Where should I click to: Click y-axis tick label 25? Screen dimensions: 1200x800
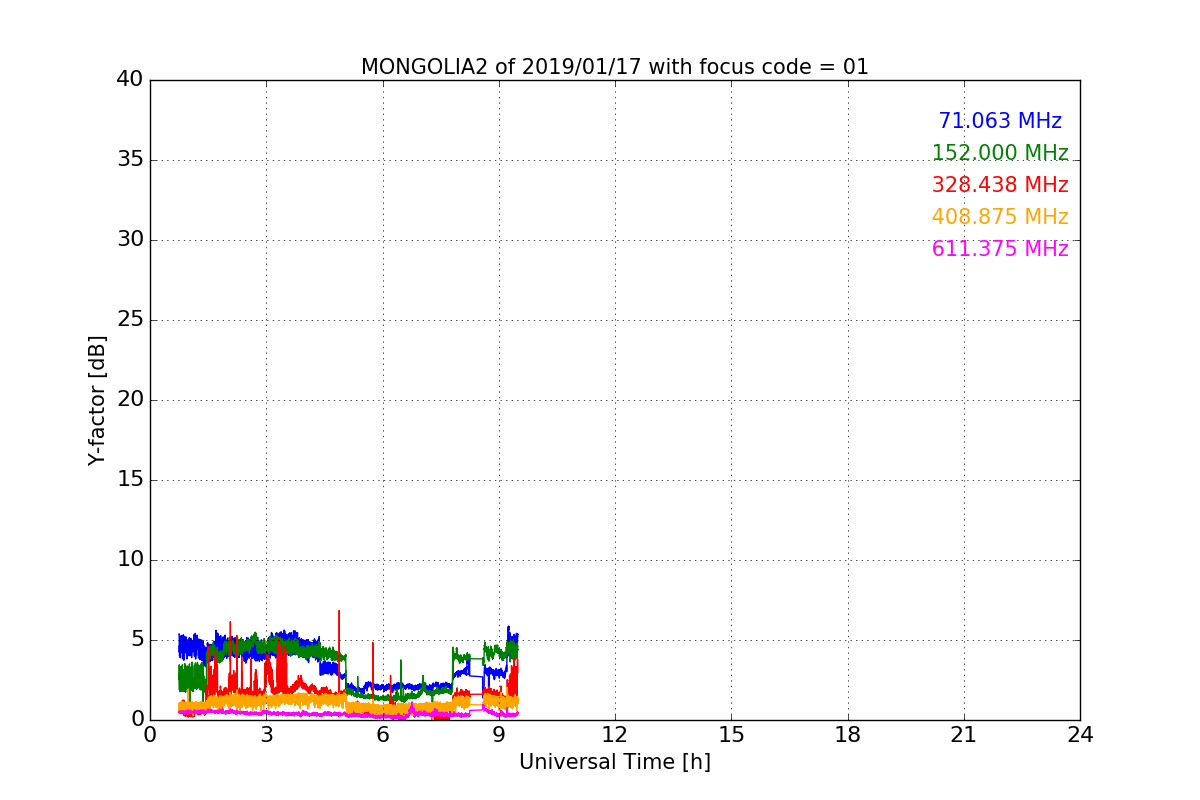tap(130, 320)
